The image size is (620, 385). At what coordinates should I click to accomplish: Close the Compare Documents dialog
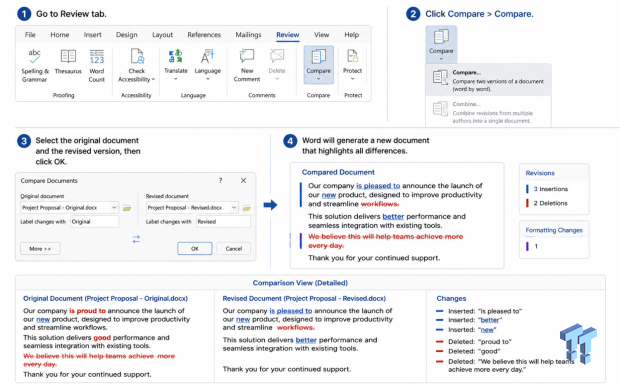[244, 180]
